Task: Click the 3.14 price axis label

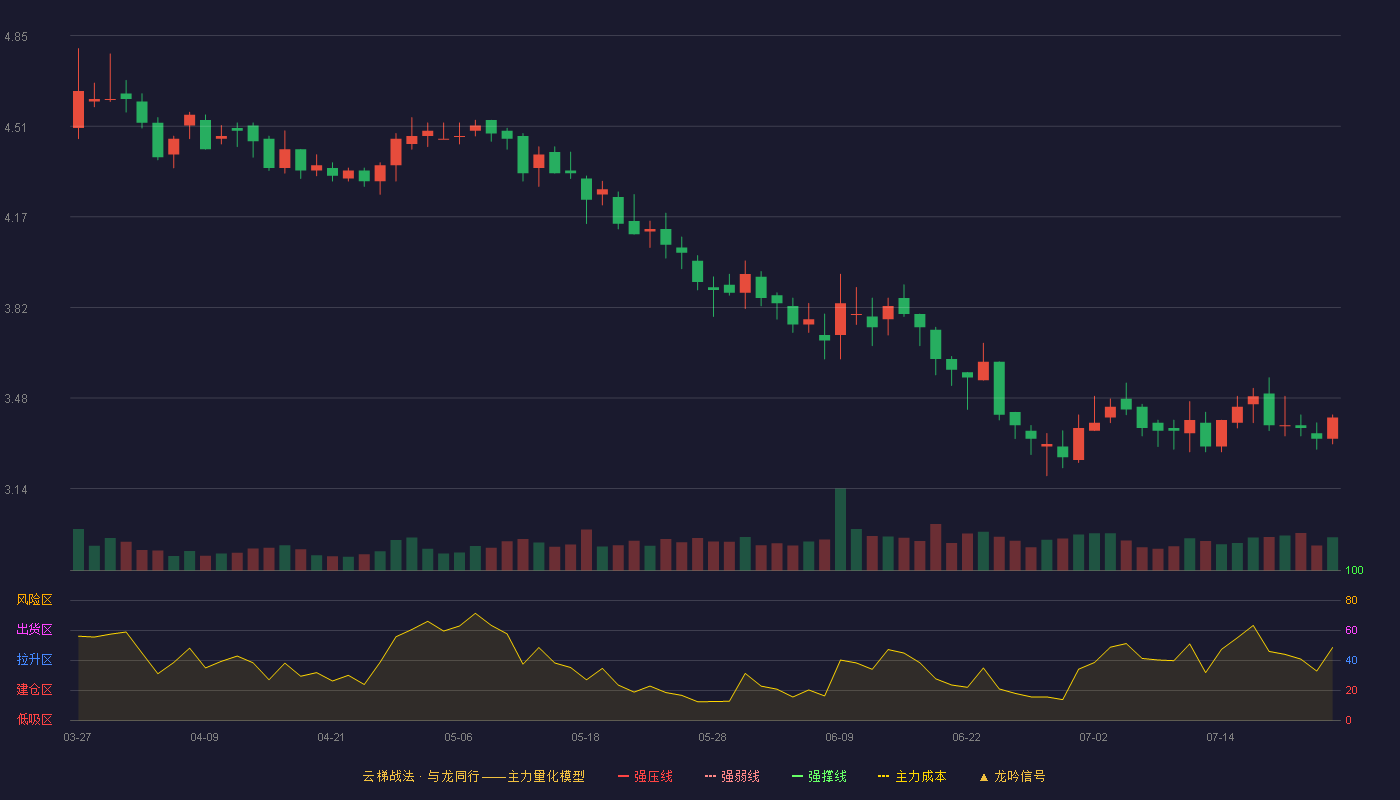Action: point(16,490)
